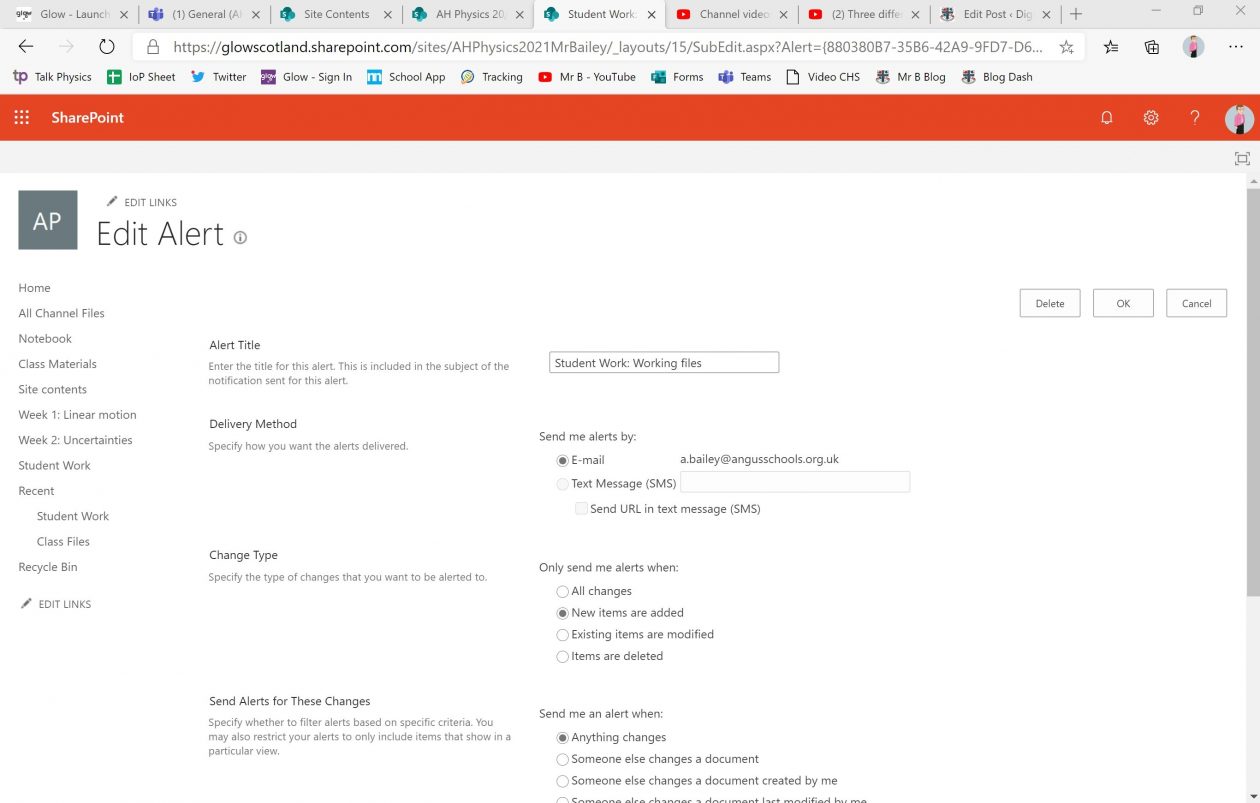1260x803 pixels.
Task: Open Notebook in the left navigation
Action: tap(45, 339)
